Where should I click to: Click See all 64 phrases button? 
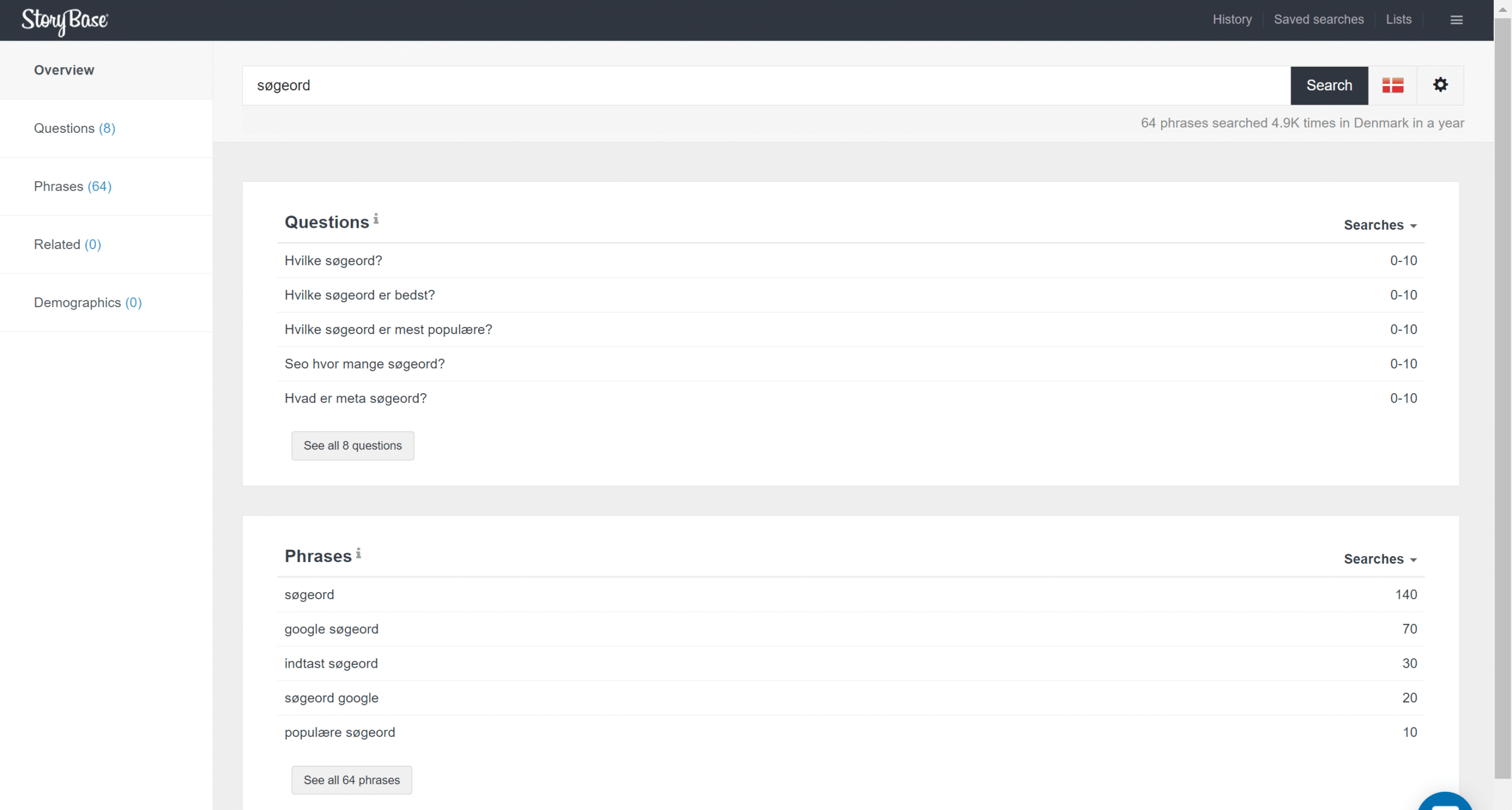coord(351,780)
